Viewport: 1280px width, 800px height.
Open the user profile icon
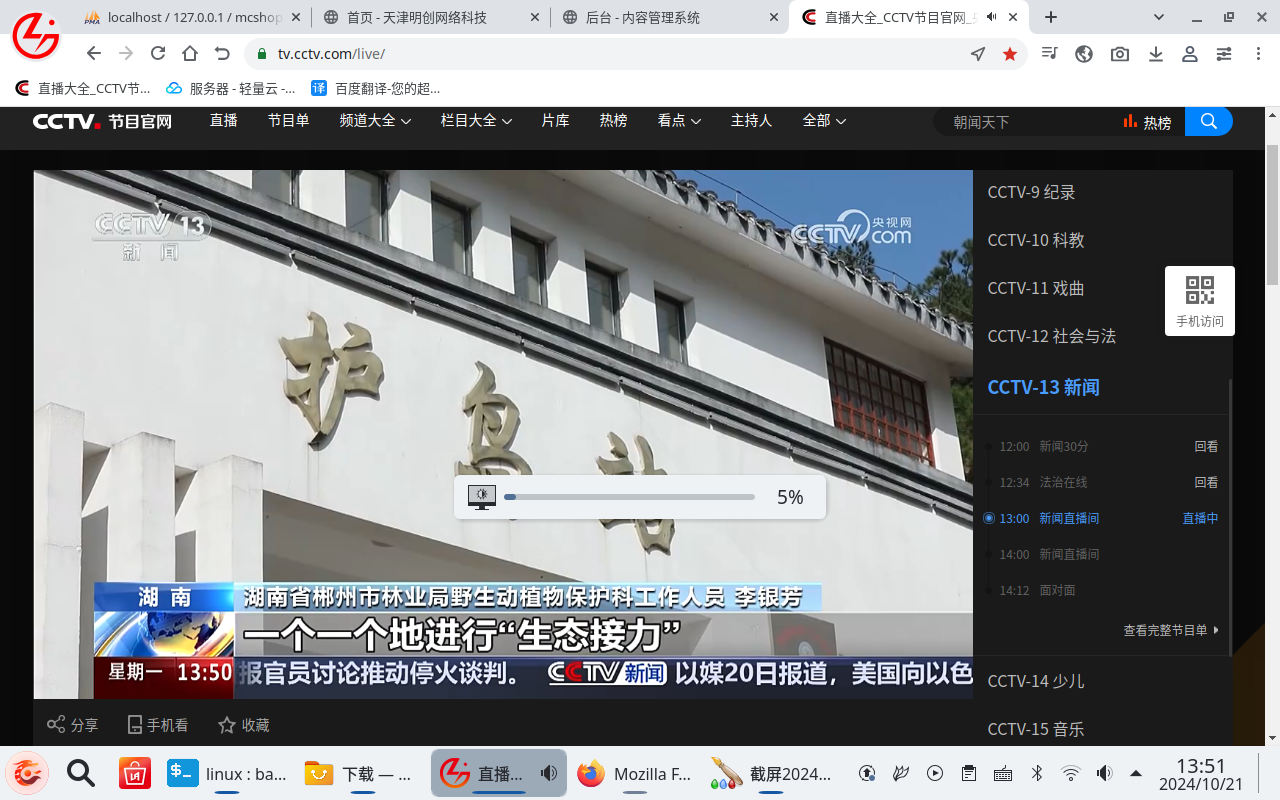(1190, 54)
